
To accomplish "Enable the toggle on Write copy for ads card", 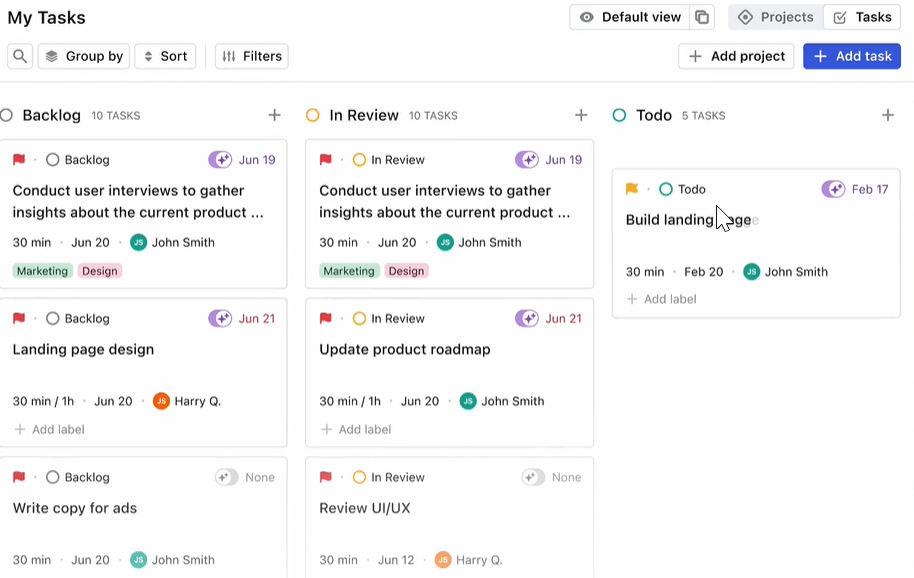I will 227,477.
